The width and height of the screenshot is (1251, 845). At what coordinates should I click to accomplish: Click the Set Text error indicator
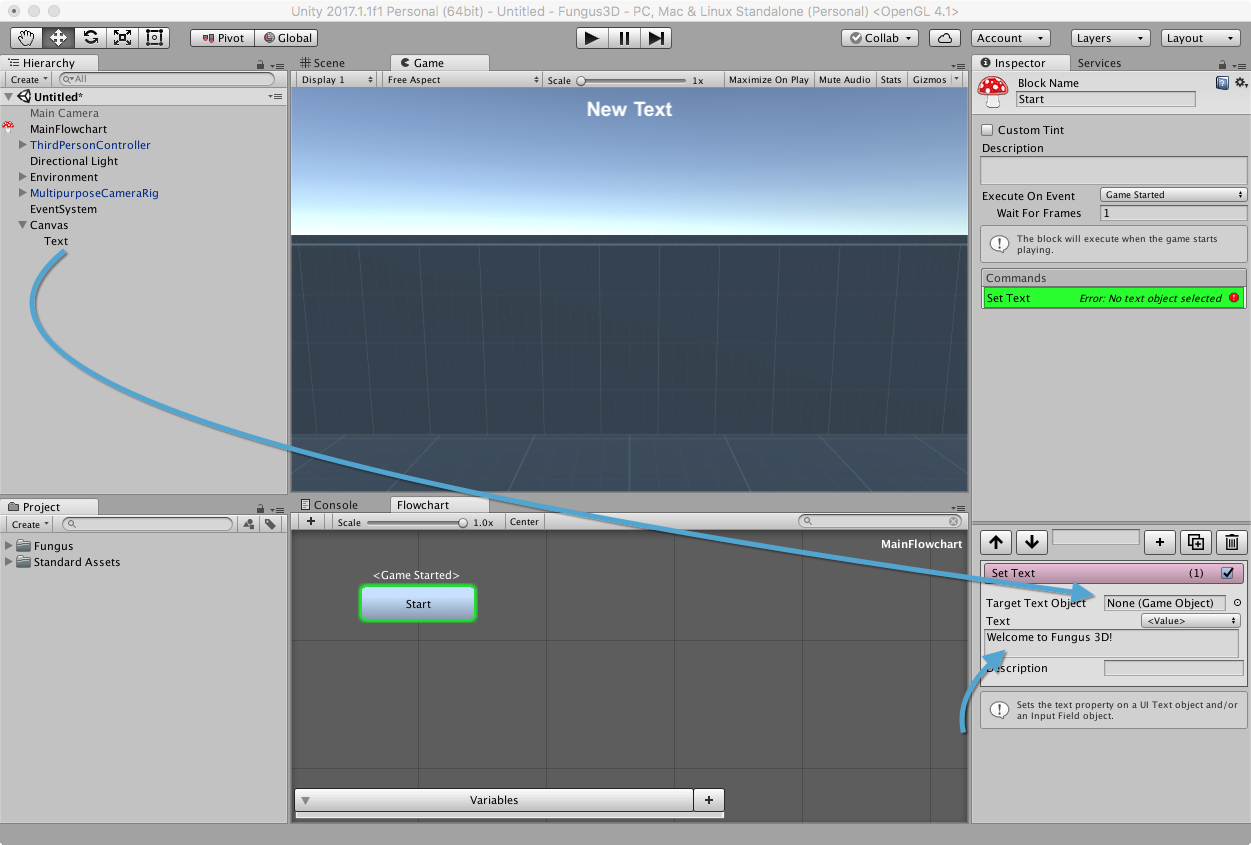pos(1235,298)
